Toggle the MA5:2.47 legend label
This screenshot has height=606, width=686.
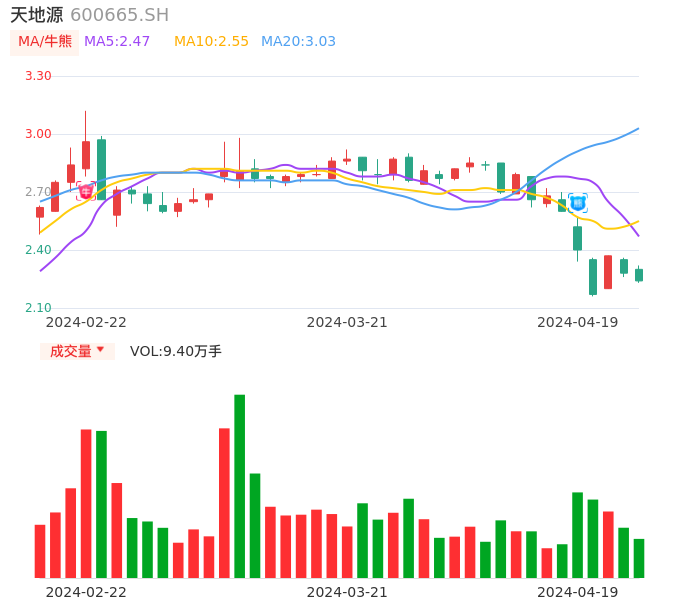(117, 42)
